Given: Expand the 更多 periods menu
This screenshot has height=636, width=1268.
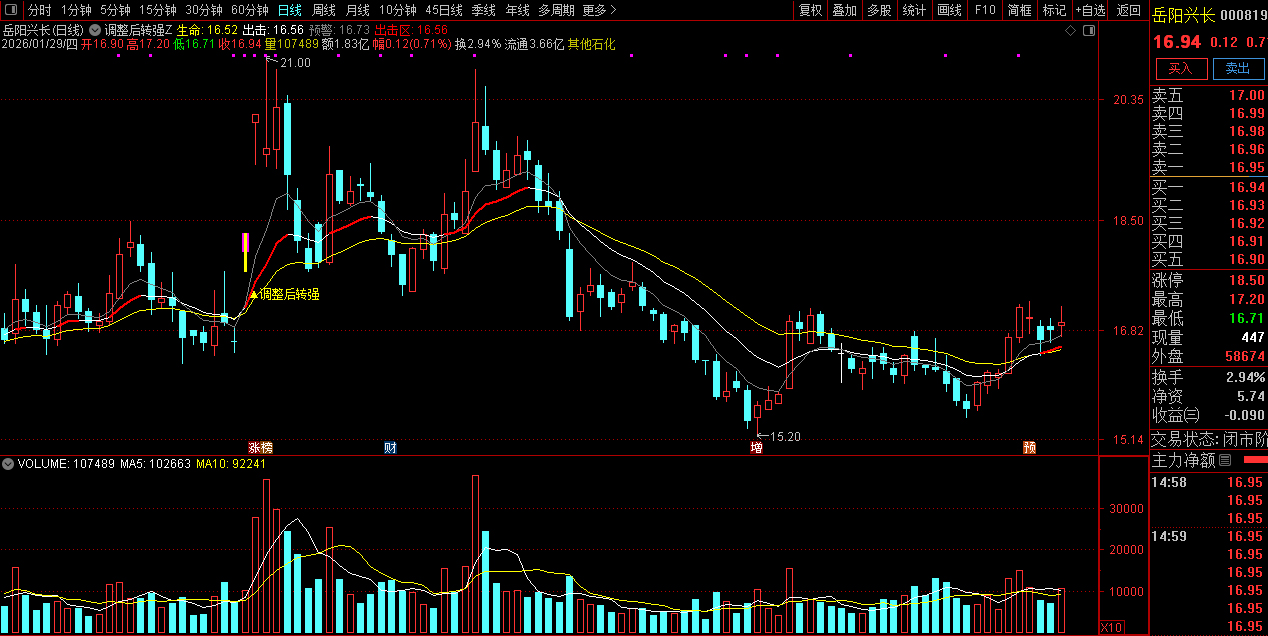Looking at the screenshot, I should [x=598, y=10].
